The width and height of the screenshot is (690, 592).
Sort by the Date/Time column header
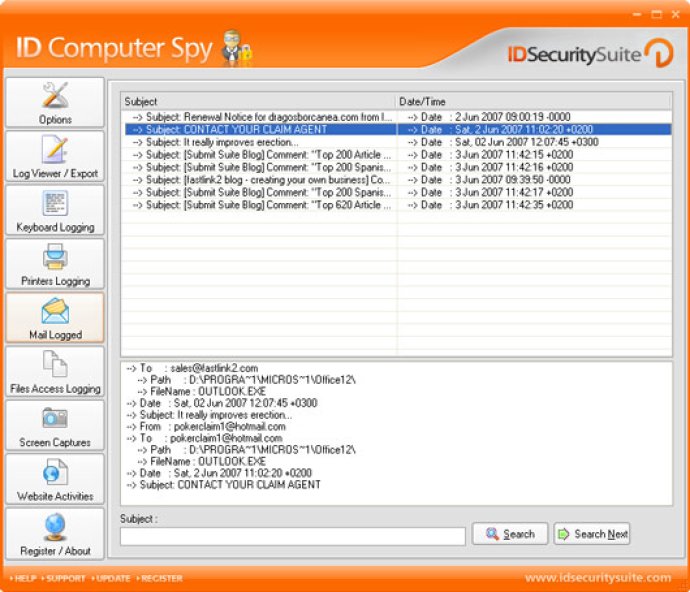(x=533, y=102)
